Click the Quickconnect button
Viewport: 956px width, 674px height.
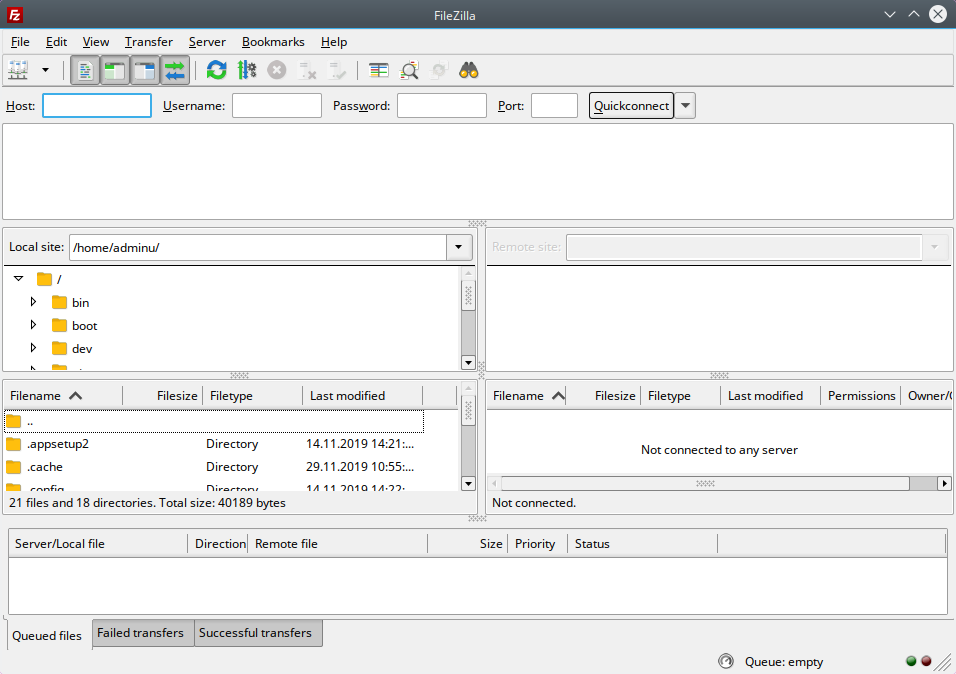click(631, 106)
